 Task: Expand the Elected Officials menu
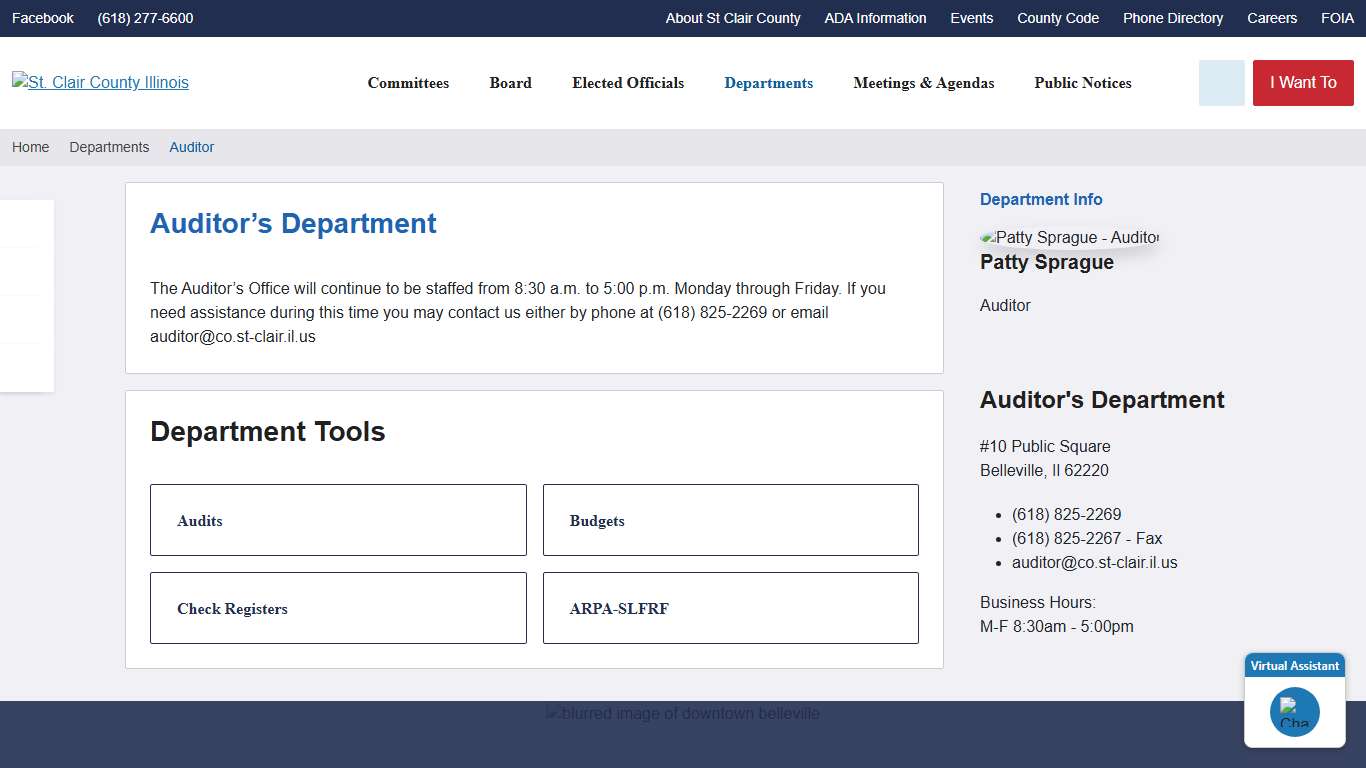point(628,83)
